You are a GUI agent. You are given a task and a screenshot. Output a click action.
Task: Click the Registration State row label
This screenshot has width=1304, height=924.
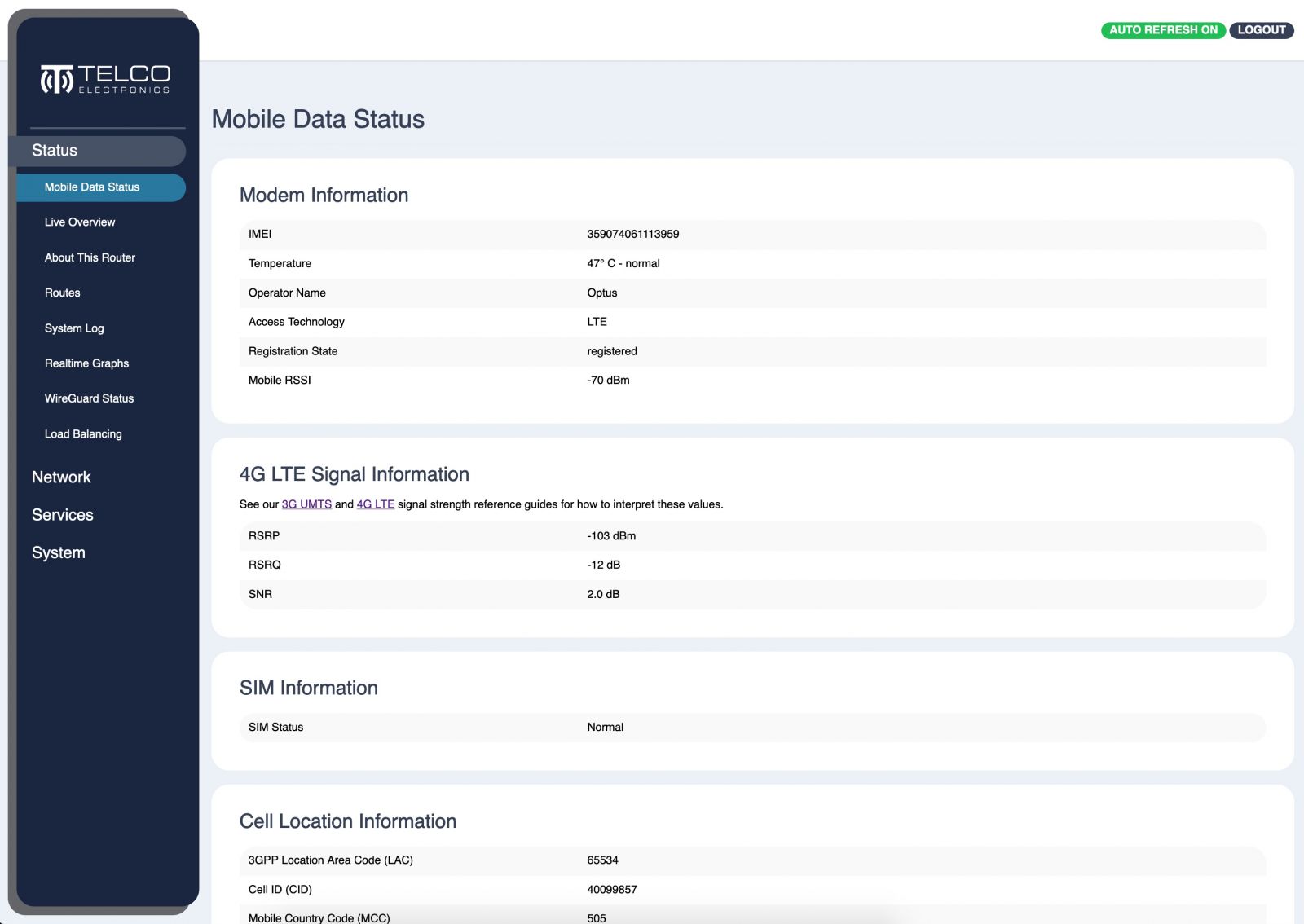click(293, 351)
